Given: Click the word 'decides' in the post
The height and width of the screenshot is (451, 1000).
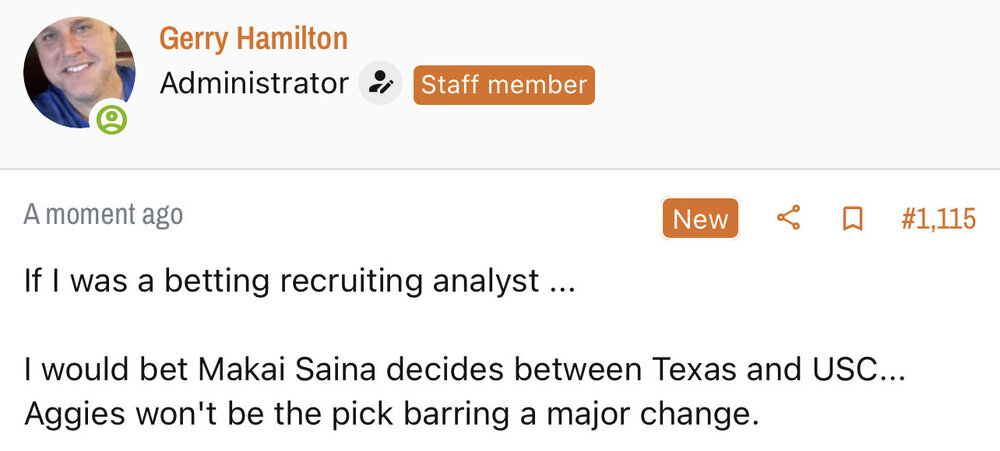Looking at the screenshot, I should (x=426, y=371).
